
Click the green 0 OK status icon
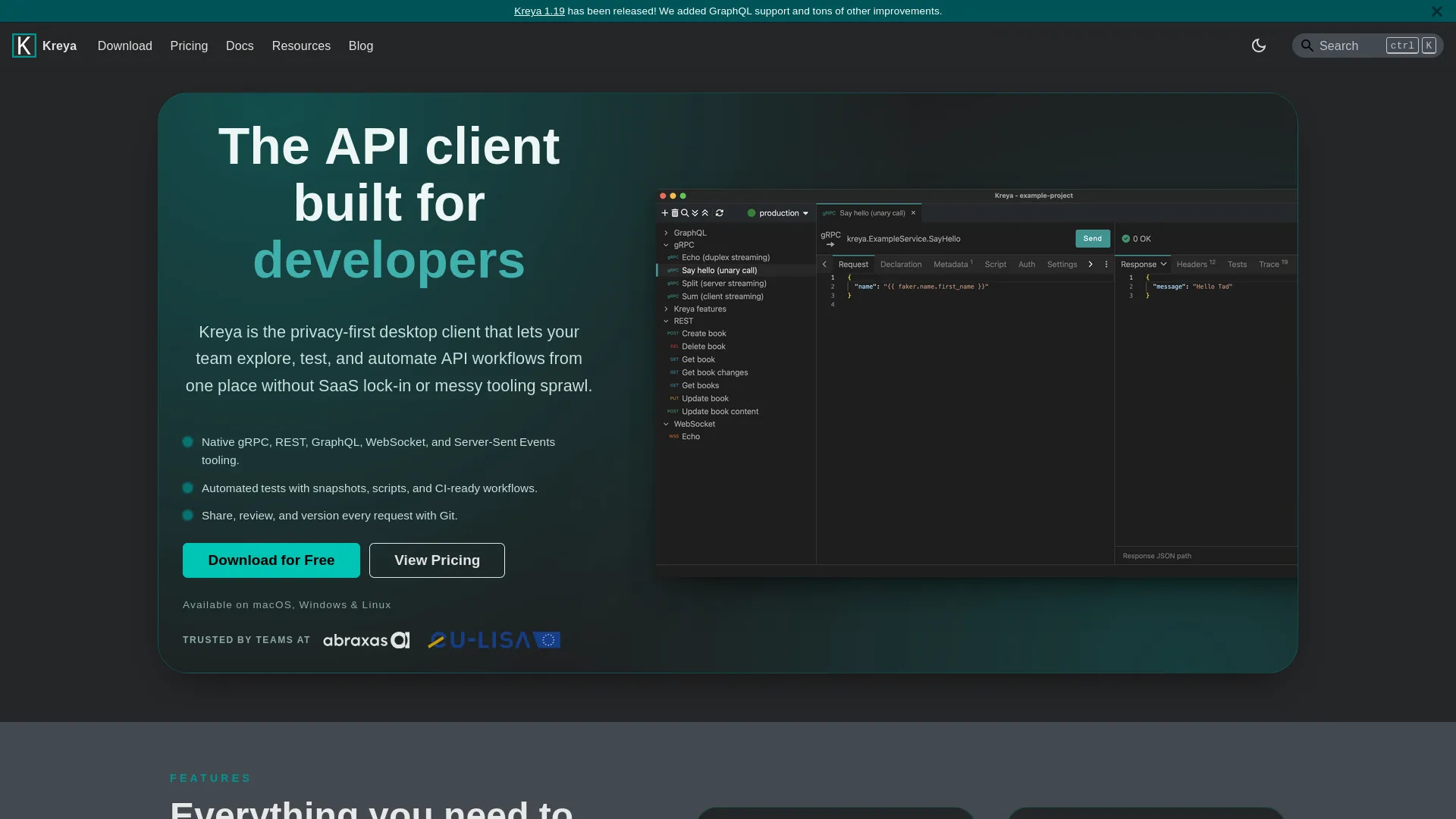[1126, 239]
